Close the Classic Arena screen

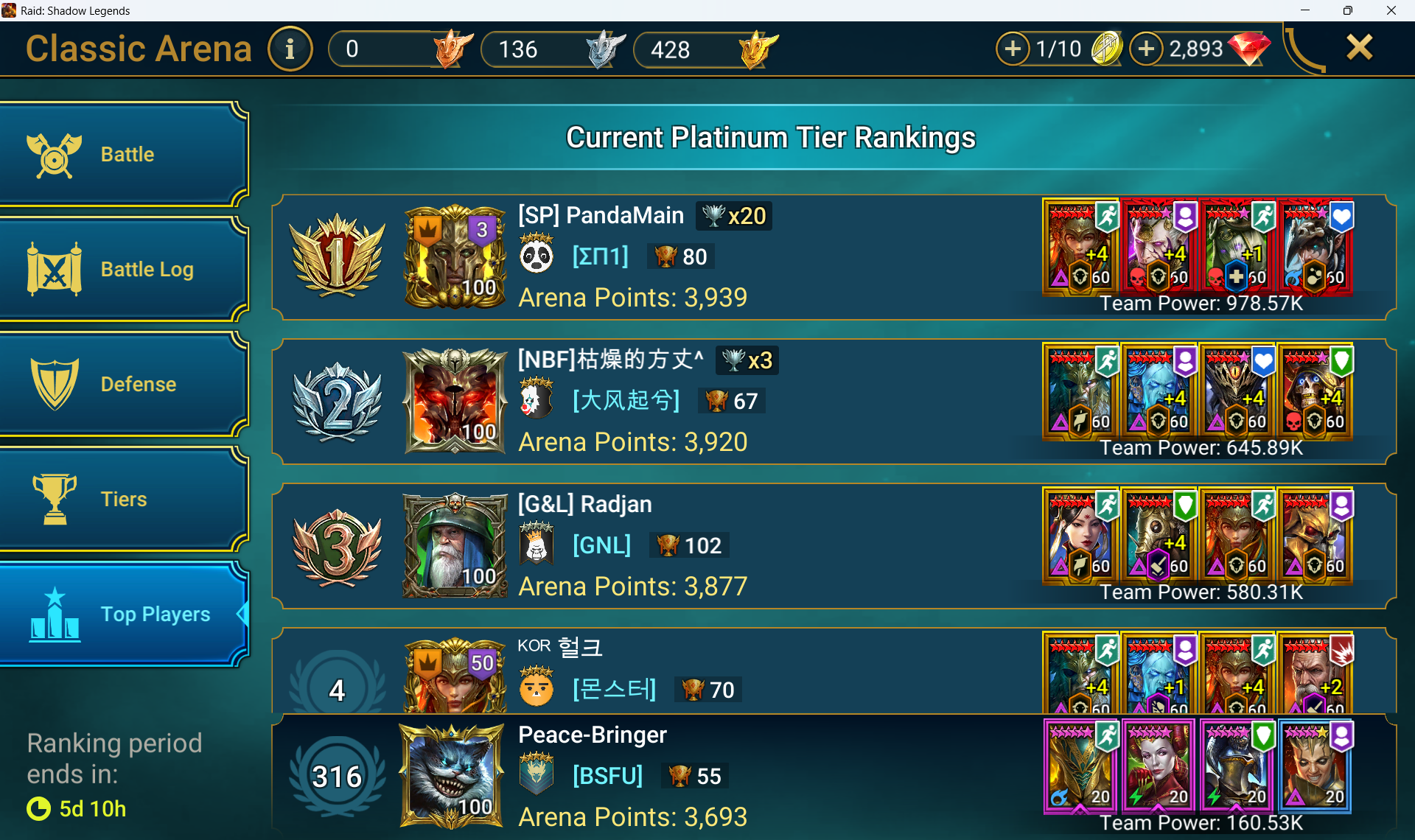click(x=1359, y=47)
